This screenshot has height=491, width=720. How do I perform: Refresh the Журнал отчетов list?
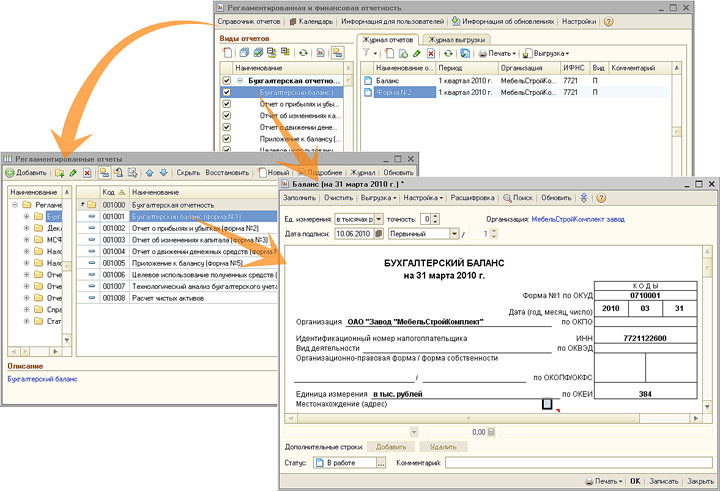[448, 53]
